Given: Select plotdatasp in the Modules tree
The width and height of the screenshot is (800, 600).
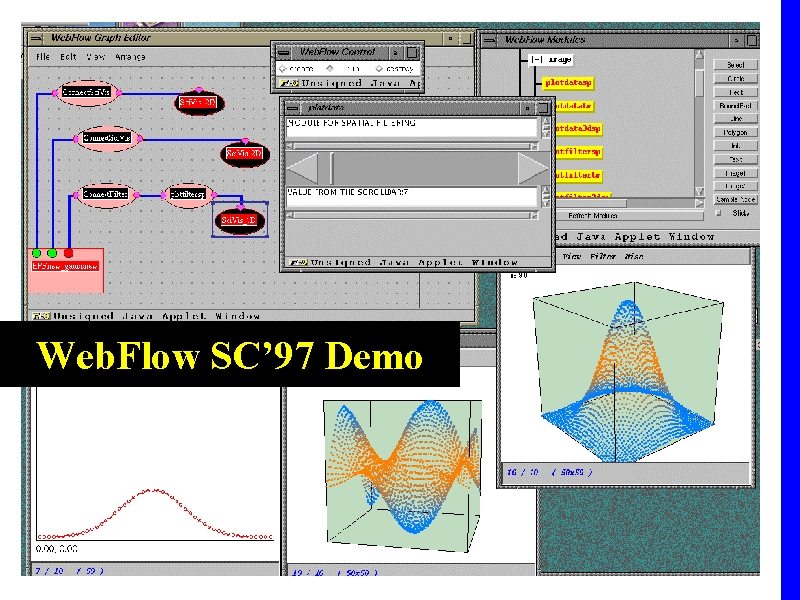Looking at the screenshot, I should [568, 83].
